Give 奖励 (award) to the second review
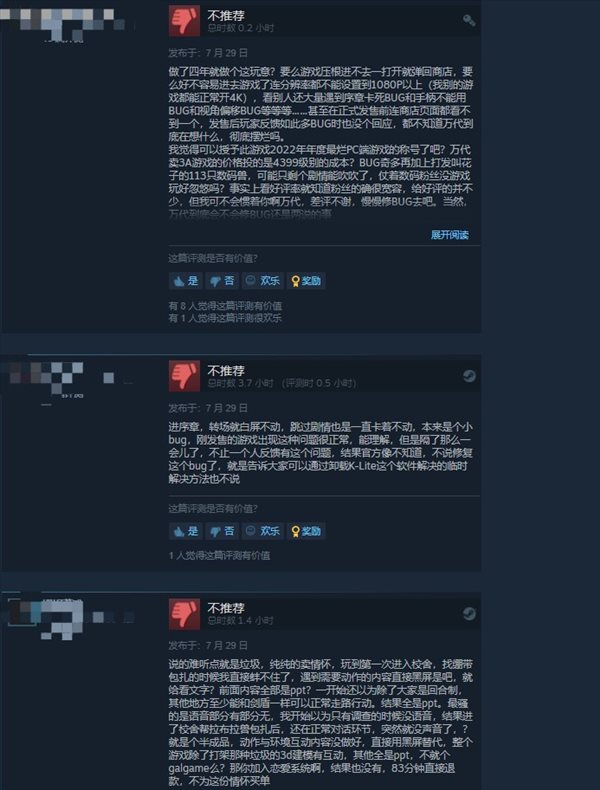Viewport: 600px width, 790px height. (x=306, y=531)
